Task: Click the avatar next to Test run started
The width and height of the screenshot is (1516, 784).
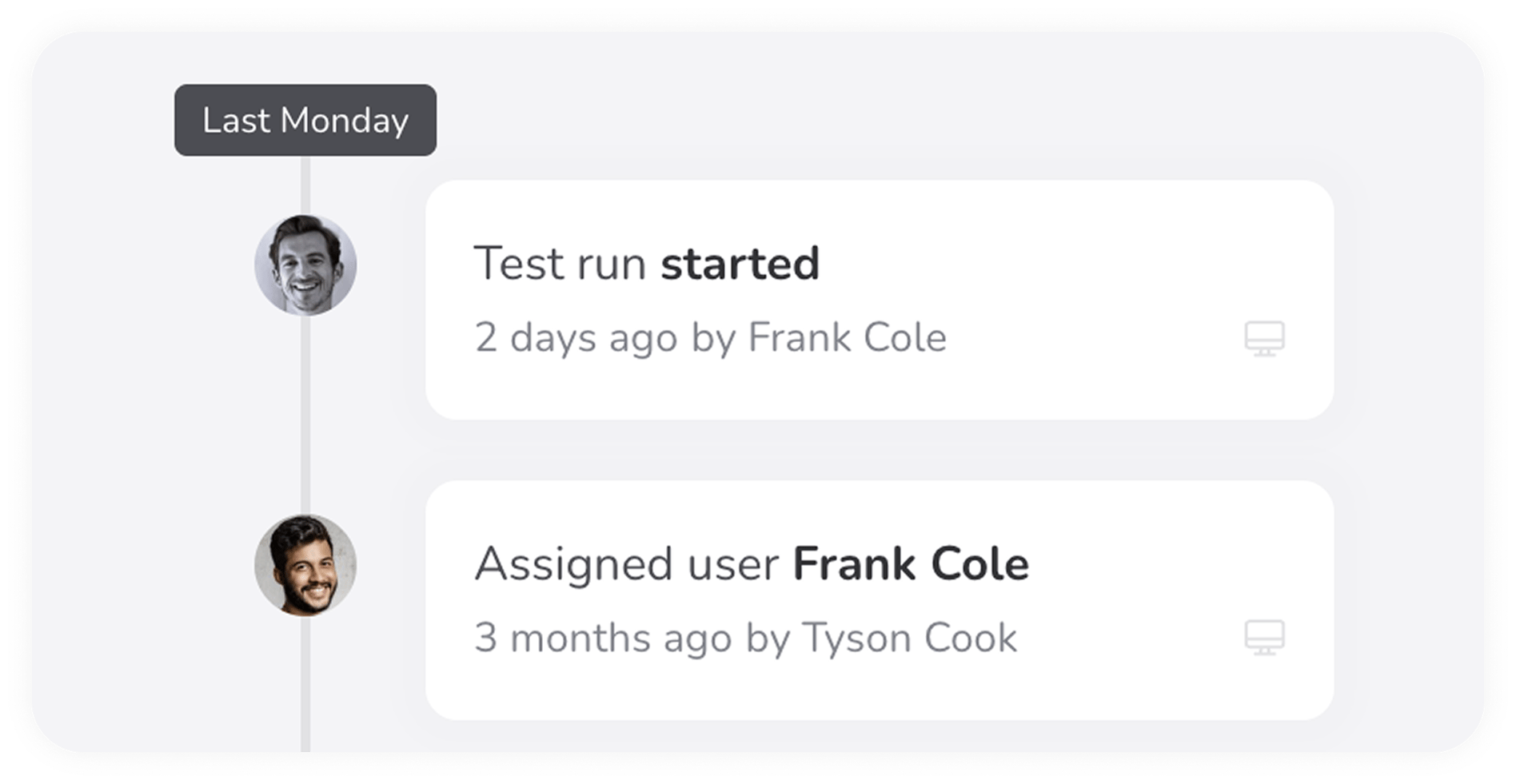Action: click(305, 264)
